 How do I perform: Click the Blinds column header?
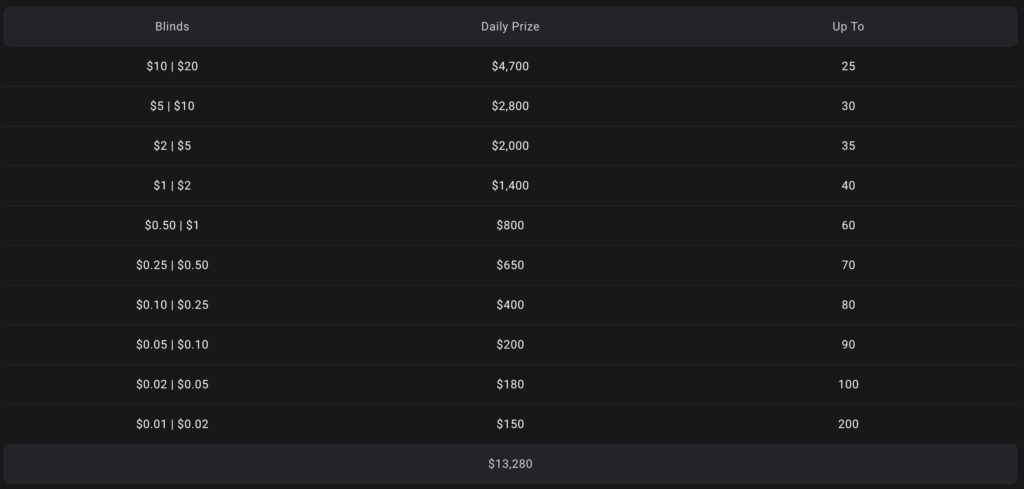(x=172, y=27)
